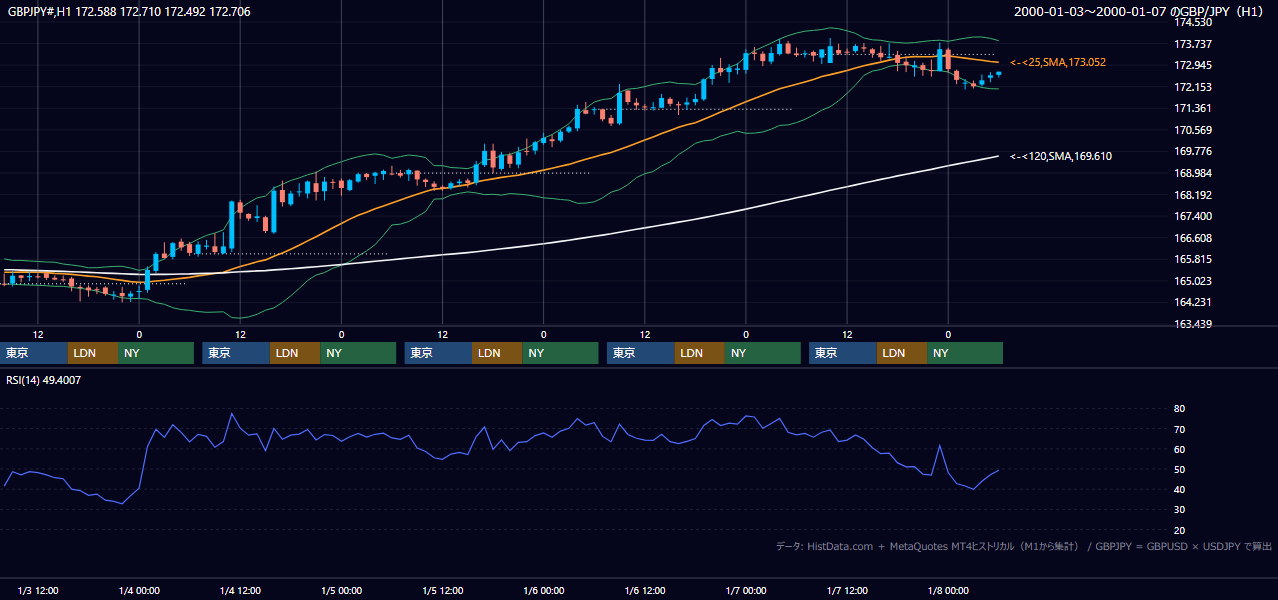The width and height of the screenshot is (1278, 600).
Task: Click price axis label 165.023
Action: point(1192,281)
